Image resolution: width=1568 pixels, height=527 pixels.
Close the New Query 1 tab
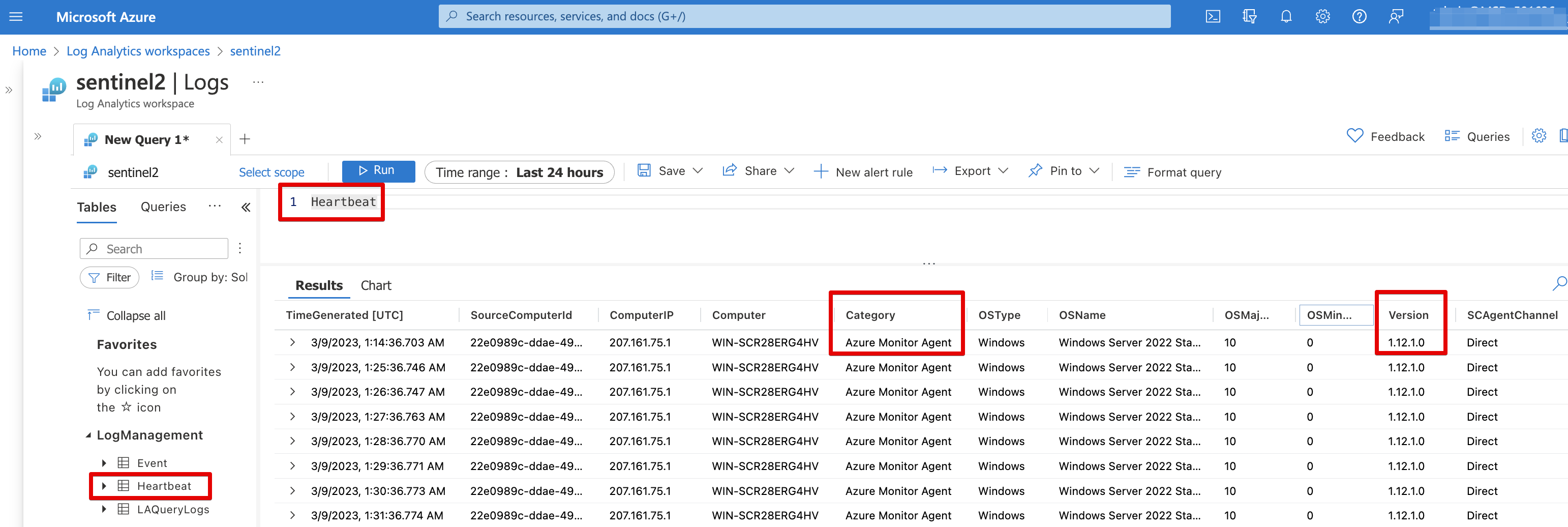(x=219, y=140)
